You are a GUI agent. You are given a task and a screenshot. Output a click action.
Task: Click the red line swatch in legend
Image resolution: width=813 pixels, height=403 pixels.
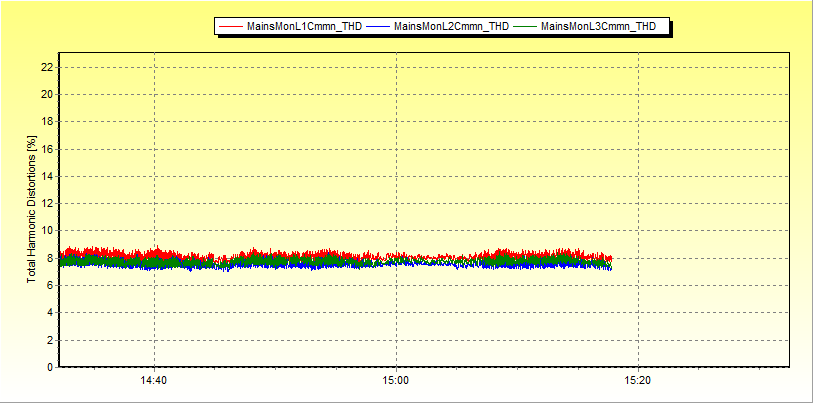[231, 27]
